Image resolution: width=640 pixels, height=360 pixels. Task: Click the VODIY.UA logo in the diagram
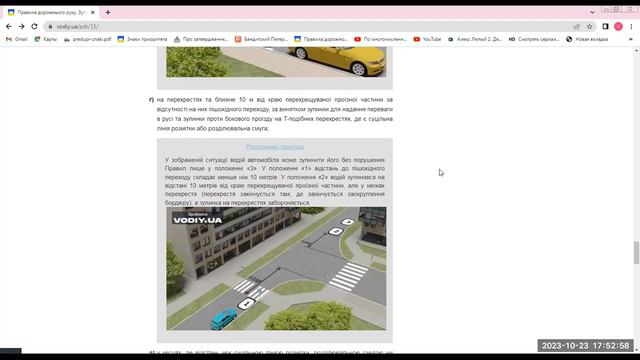tap(198, 218)
